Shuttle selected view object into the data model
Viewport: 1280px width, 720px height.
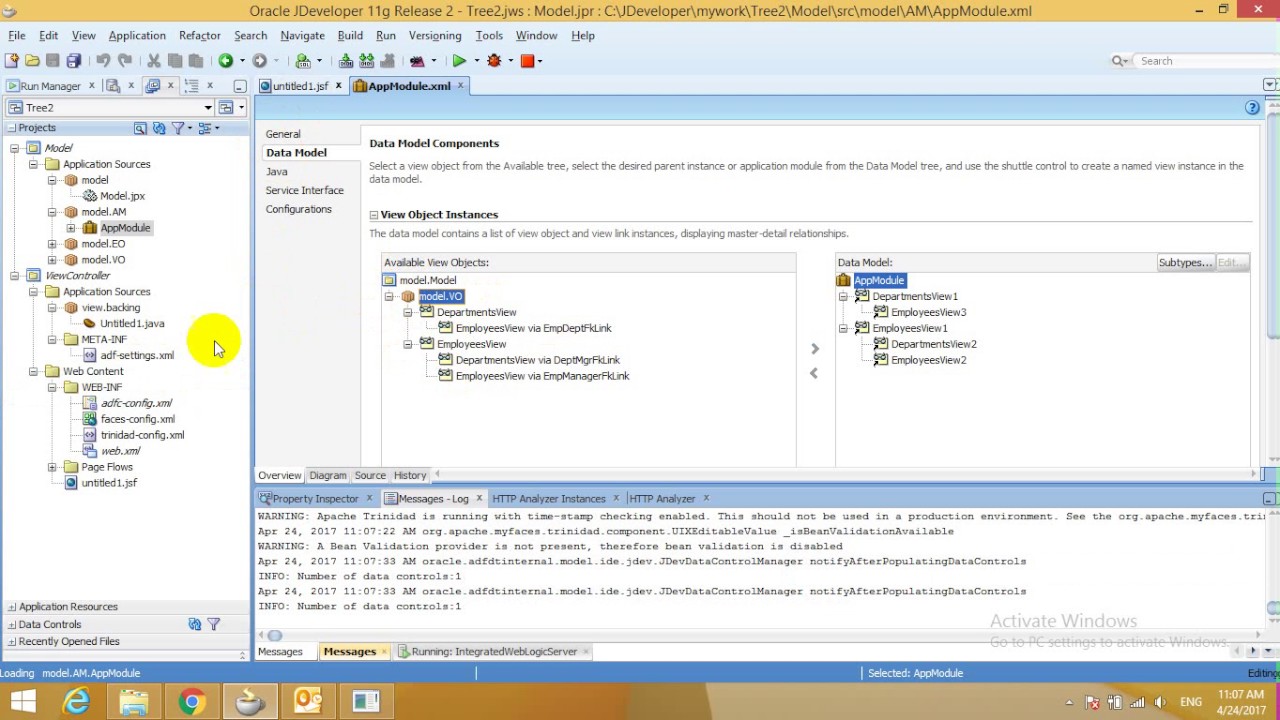pyautogui.click(x=815, y=349)
